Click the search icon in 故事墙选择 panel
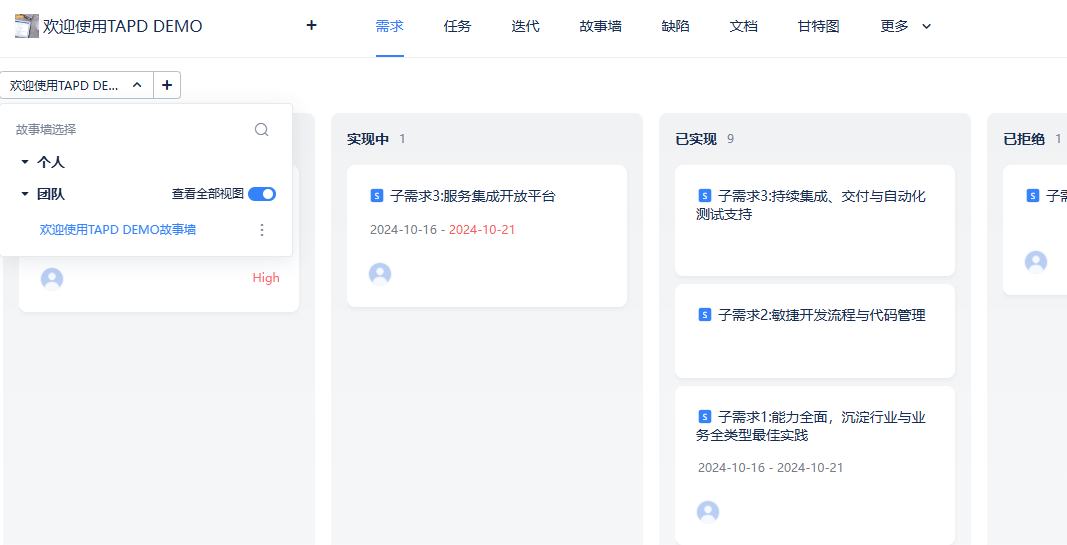The width and height of the screenshot is (1067, 545). click(x=261, y=129)
